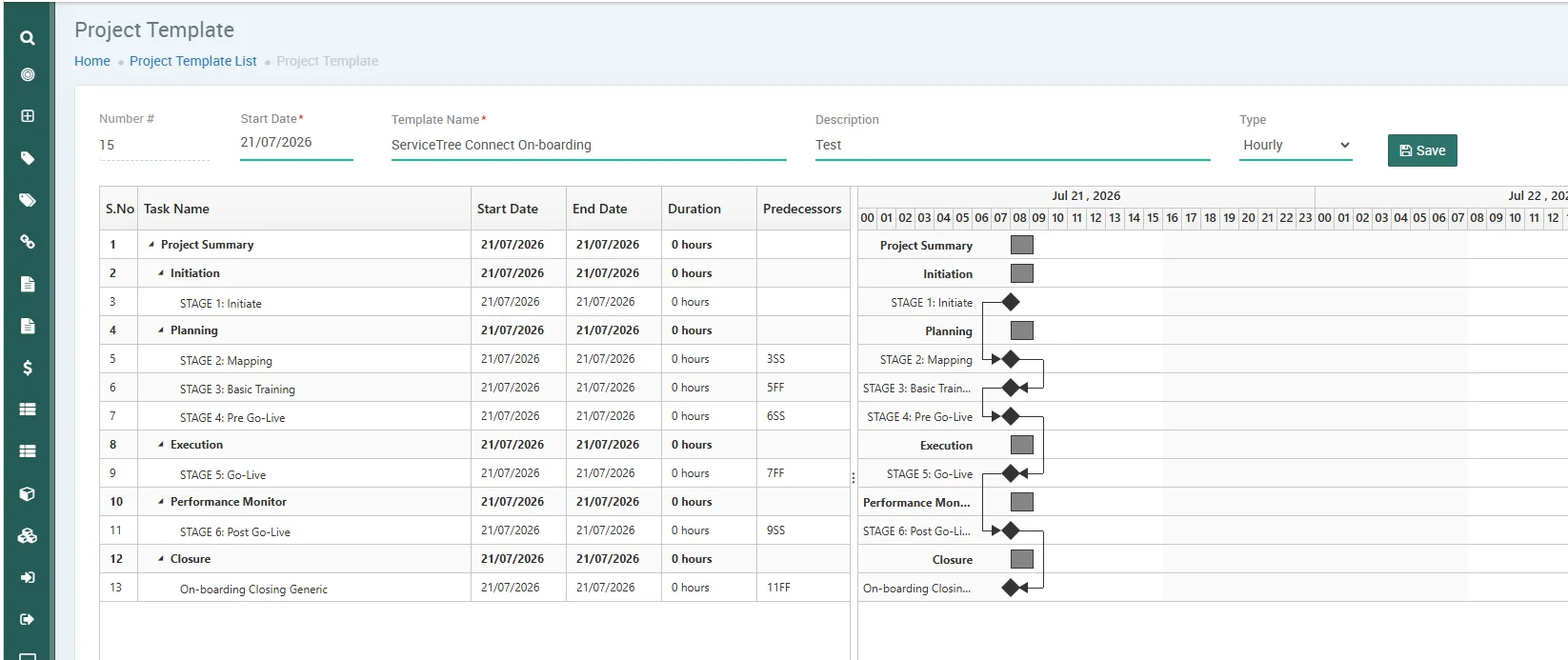Click the S.No column header
This screenshot has height=660, width=1568.
point(119,209)
